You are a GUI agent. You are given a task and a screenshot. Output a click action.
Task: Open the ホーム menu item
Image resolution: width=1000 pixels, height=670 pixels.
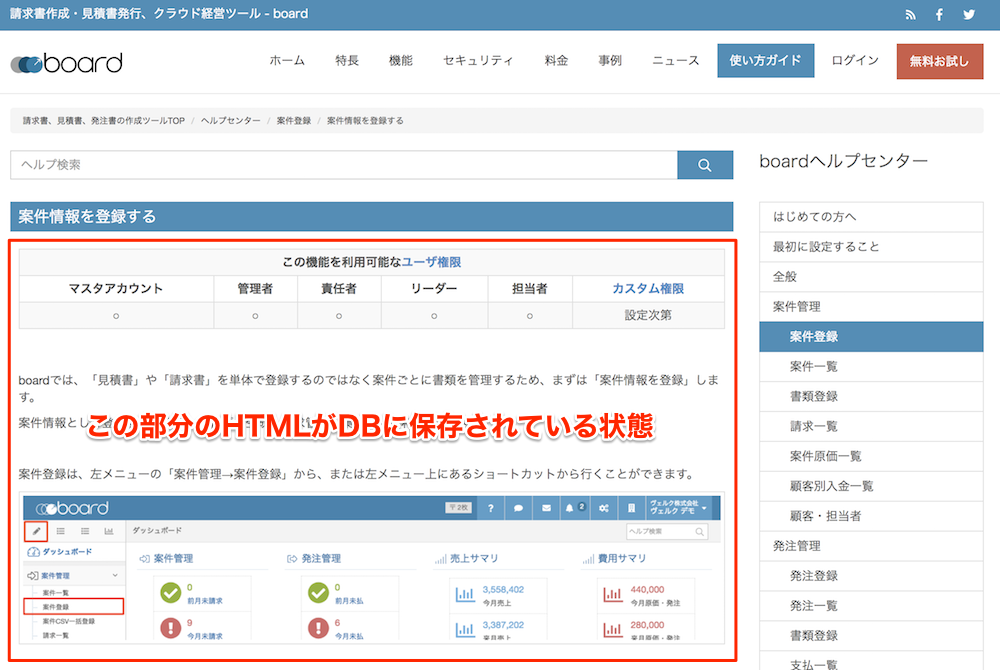click(287, 61)
